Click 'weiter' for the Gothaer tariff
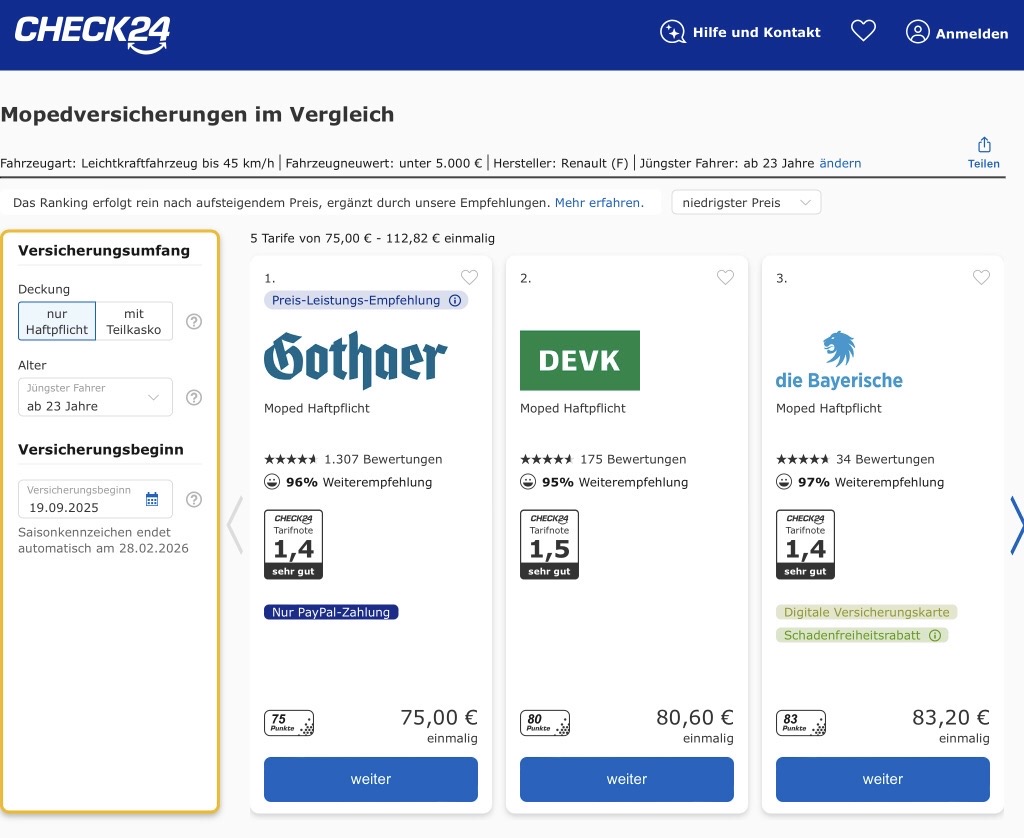The image size is (1024, 838). (x=371, y=779)
